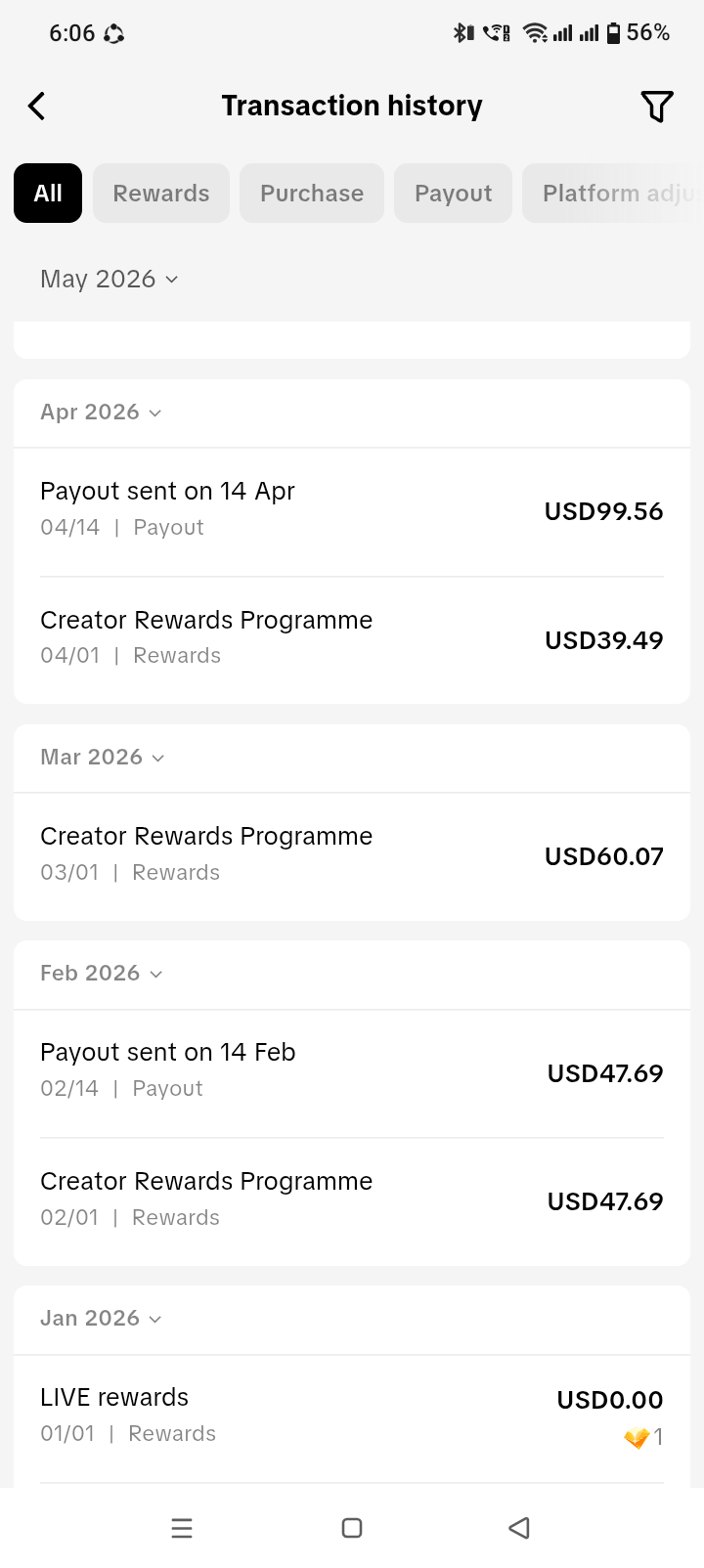The height and width of the screenshot is (1568, 704).
Task: Open the filter funnel icon
Action: point(657,106)
